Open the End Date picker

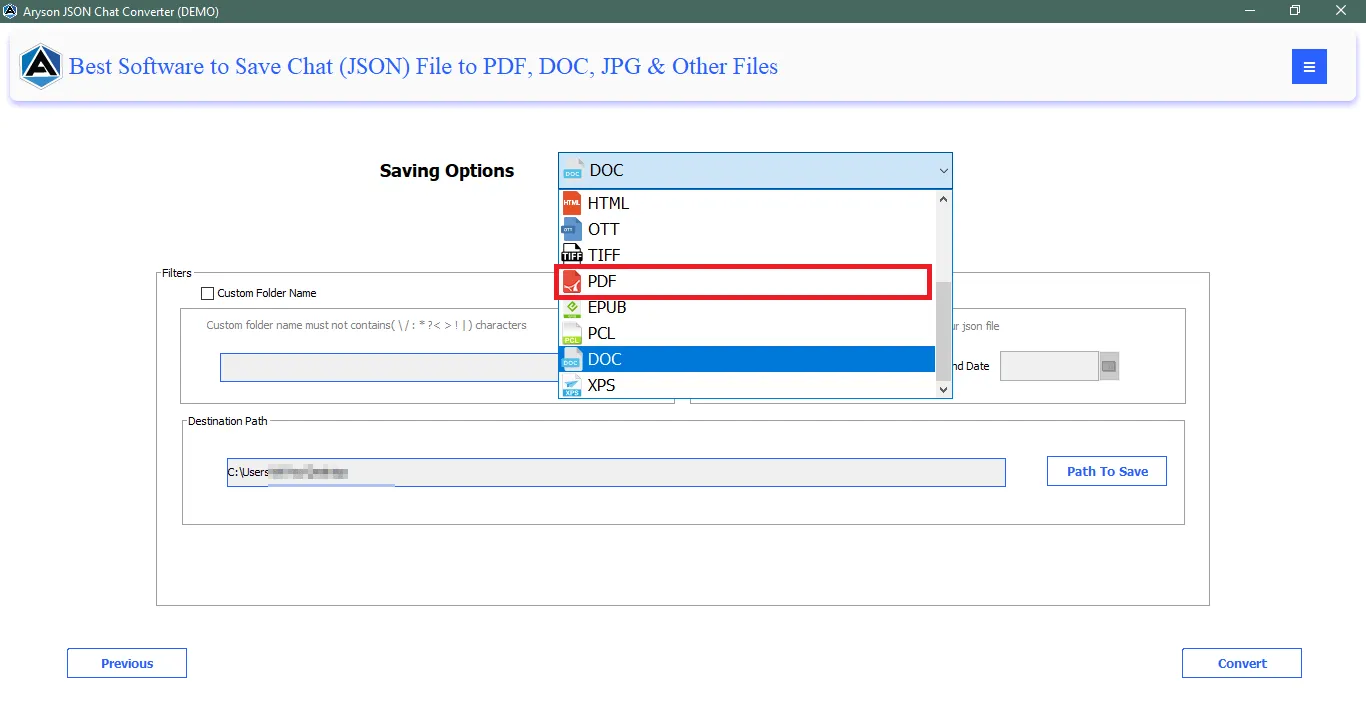click(1108, 366)
